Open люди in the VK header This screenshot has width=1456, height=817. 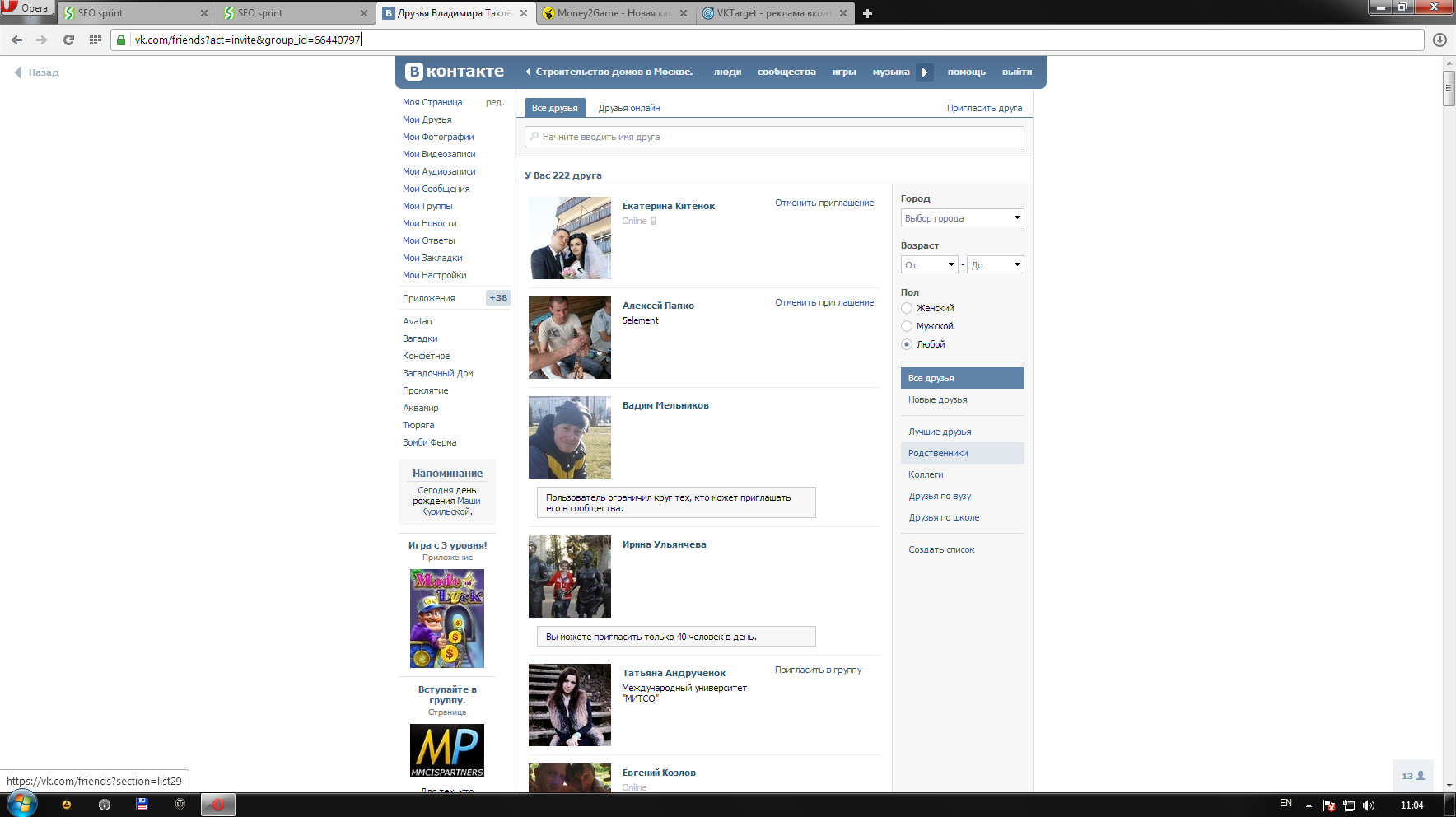(x=727, y=72)
